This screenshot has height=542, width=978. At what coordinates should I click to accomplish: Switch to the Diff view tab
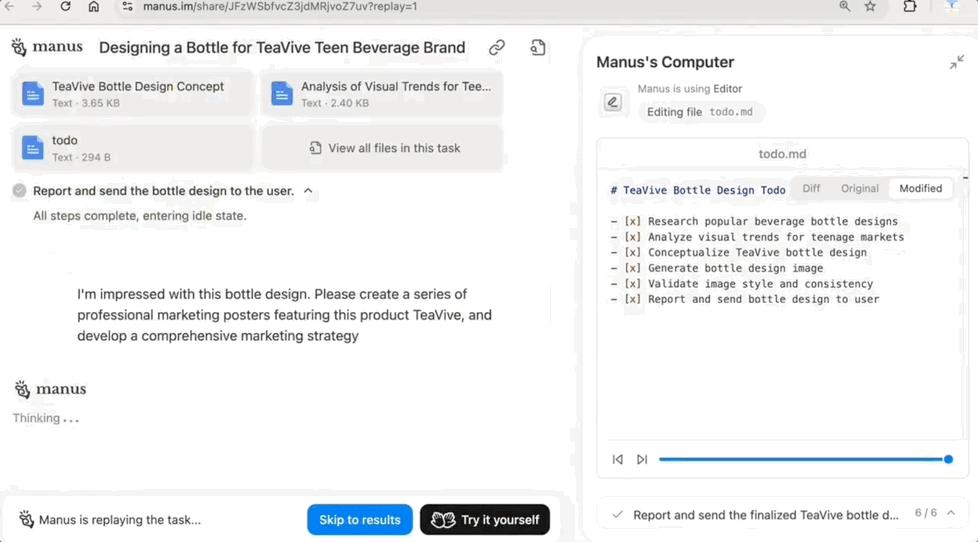[x=811, y=188]
